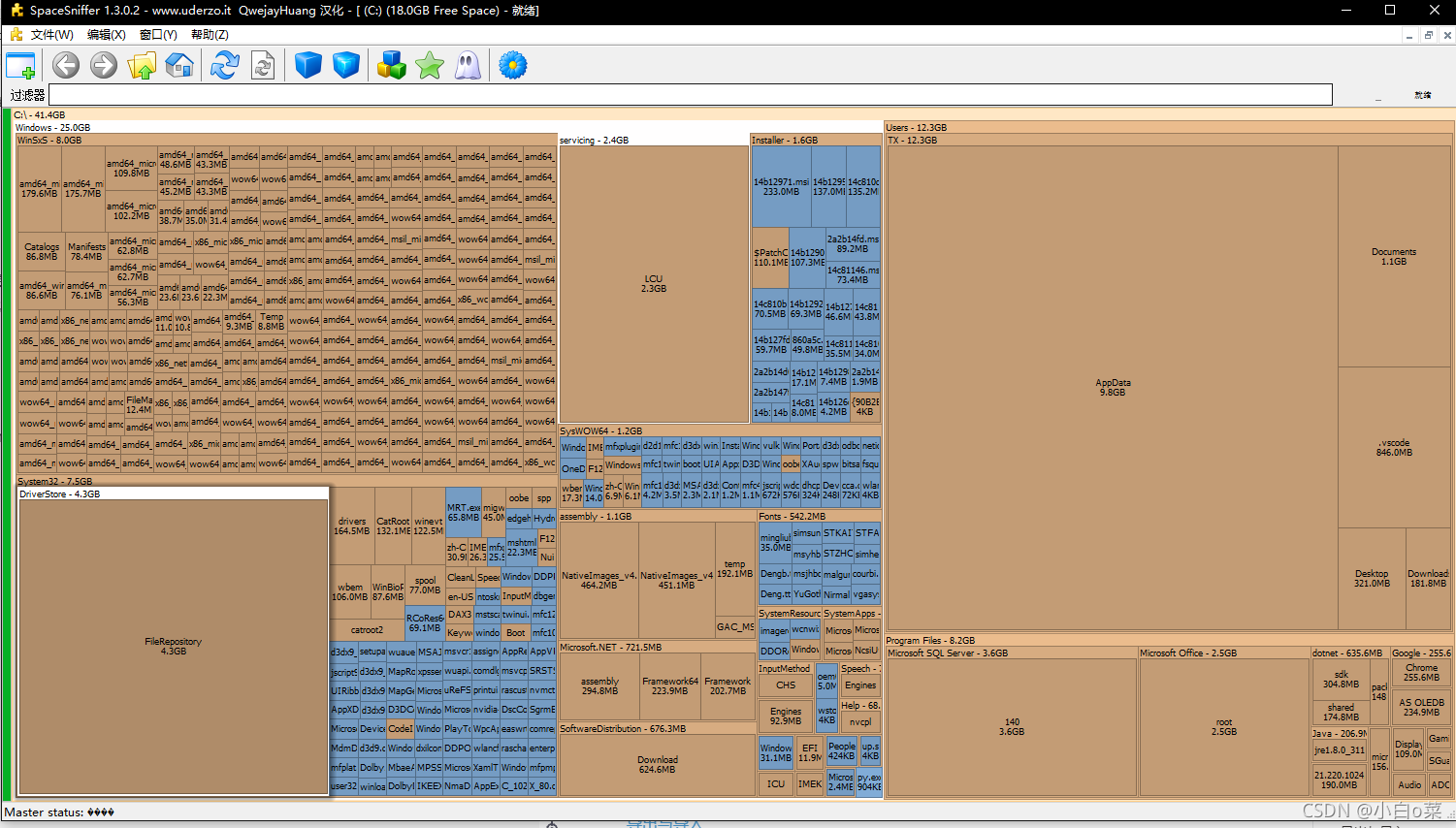Click the LCU 2.3GB block
This screenshot has height=828, width=1456.
click(x=654, y=284)
